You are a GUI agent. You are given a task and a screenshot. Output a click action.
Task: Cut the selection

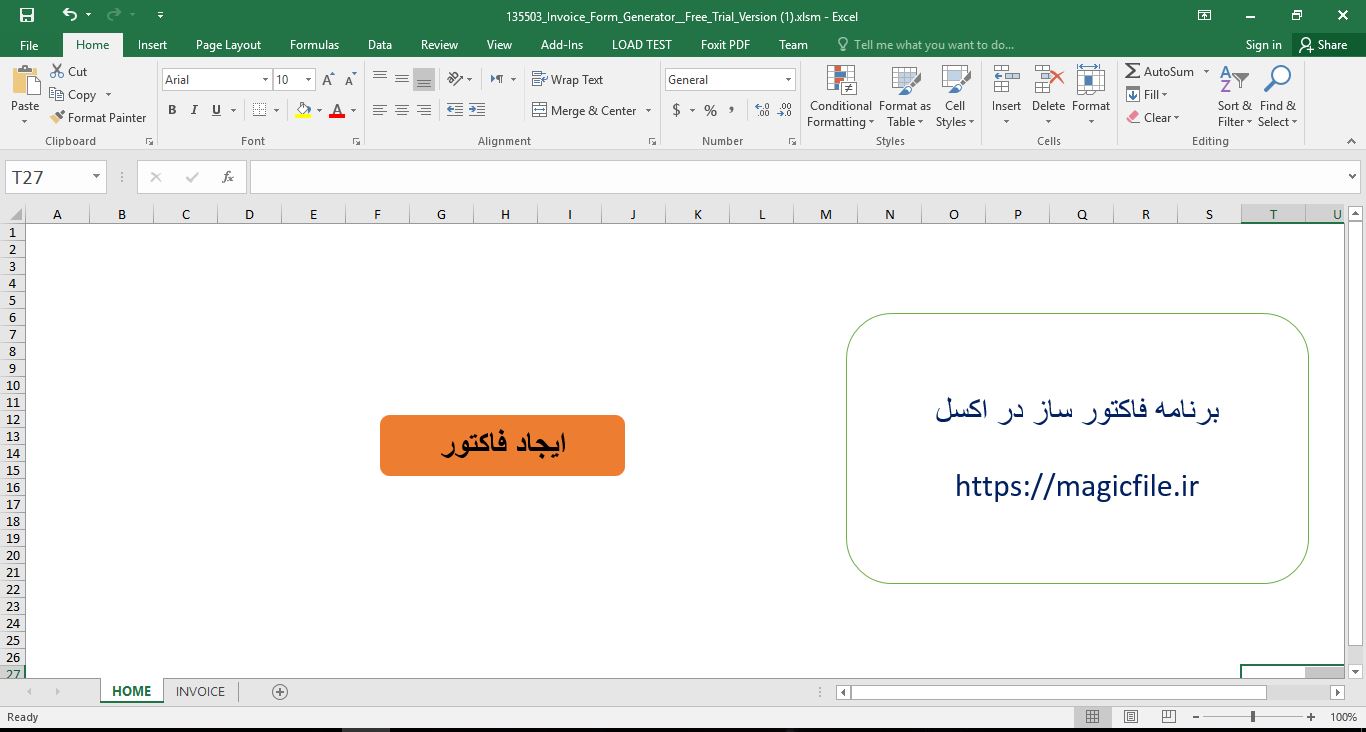tap(68, 72)
